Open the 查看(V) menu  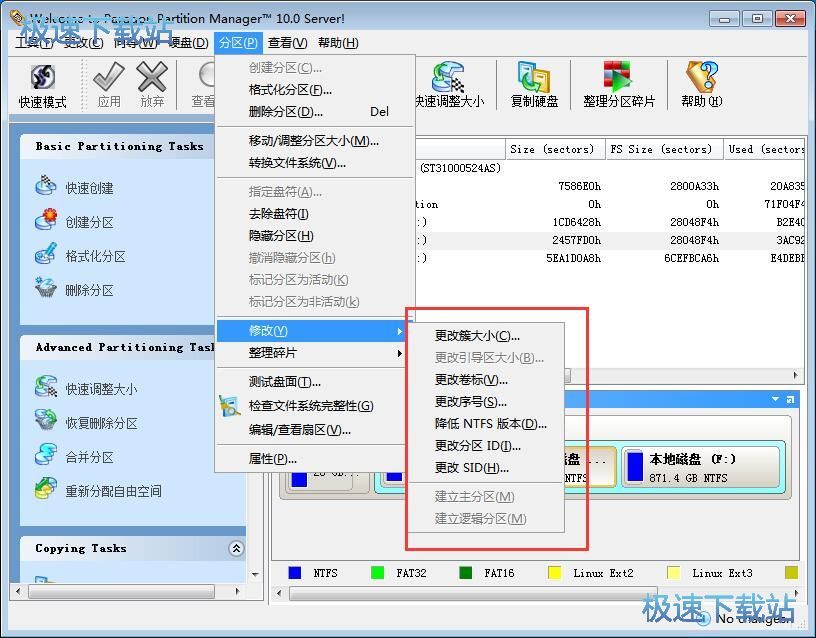[x=287, y=43]
